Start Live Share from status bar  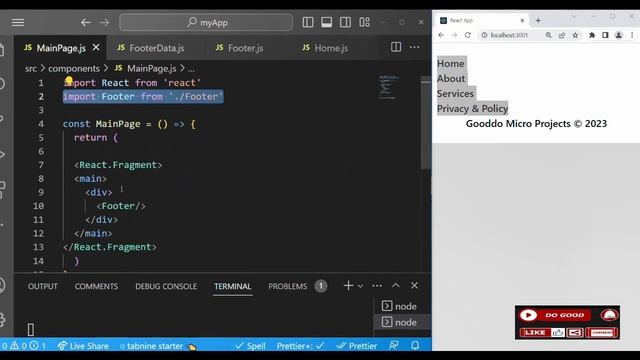coord(83,346)
